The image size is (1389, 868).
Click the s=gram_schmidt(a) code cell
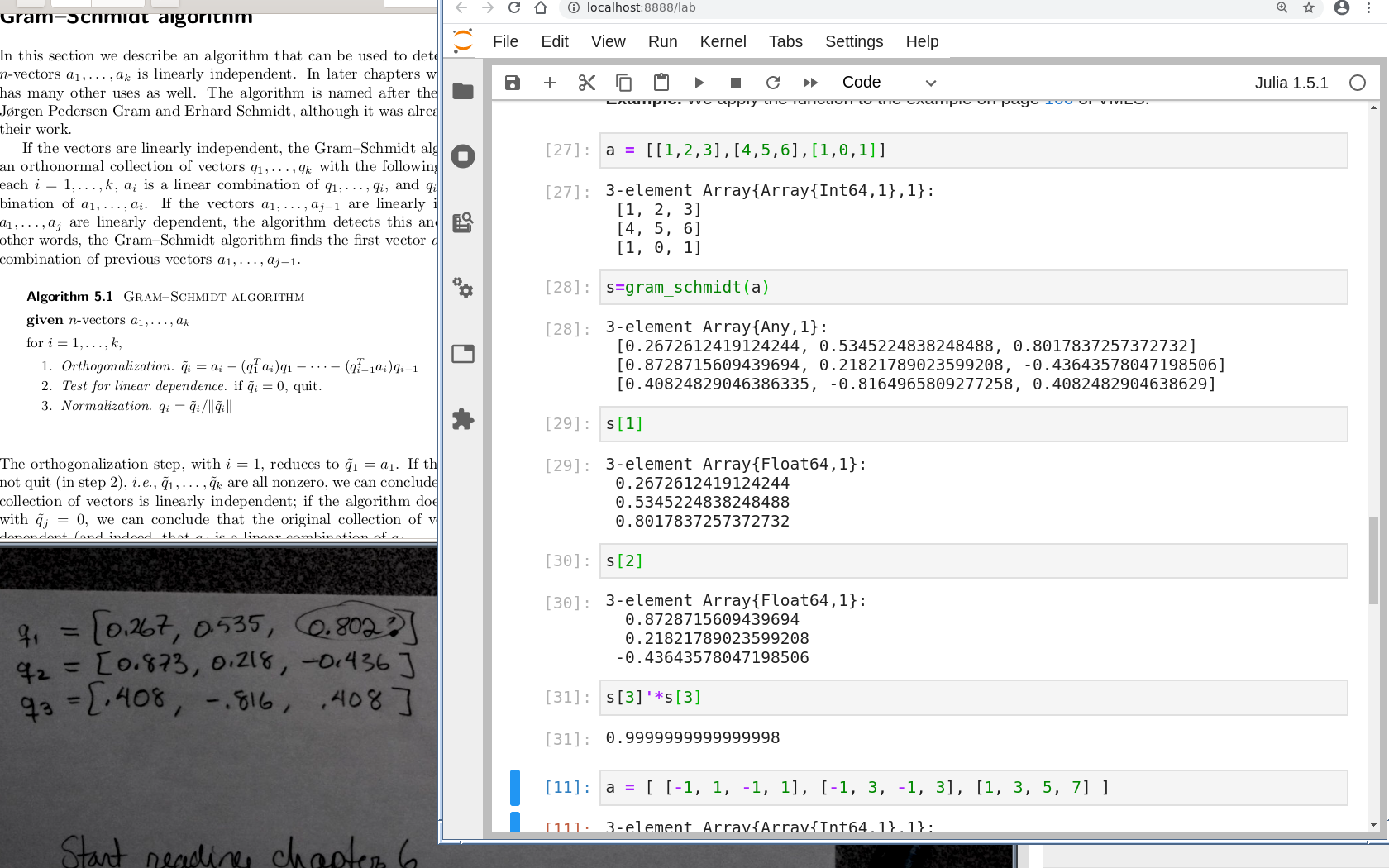[973, 288]
